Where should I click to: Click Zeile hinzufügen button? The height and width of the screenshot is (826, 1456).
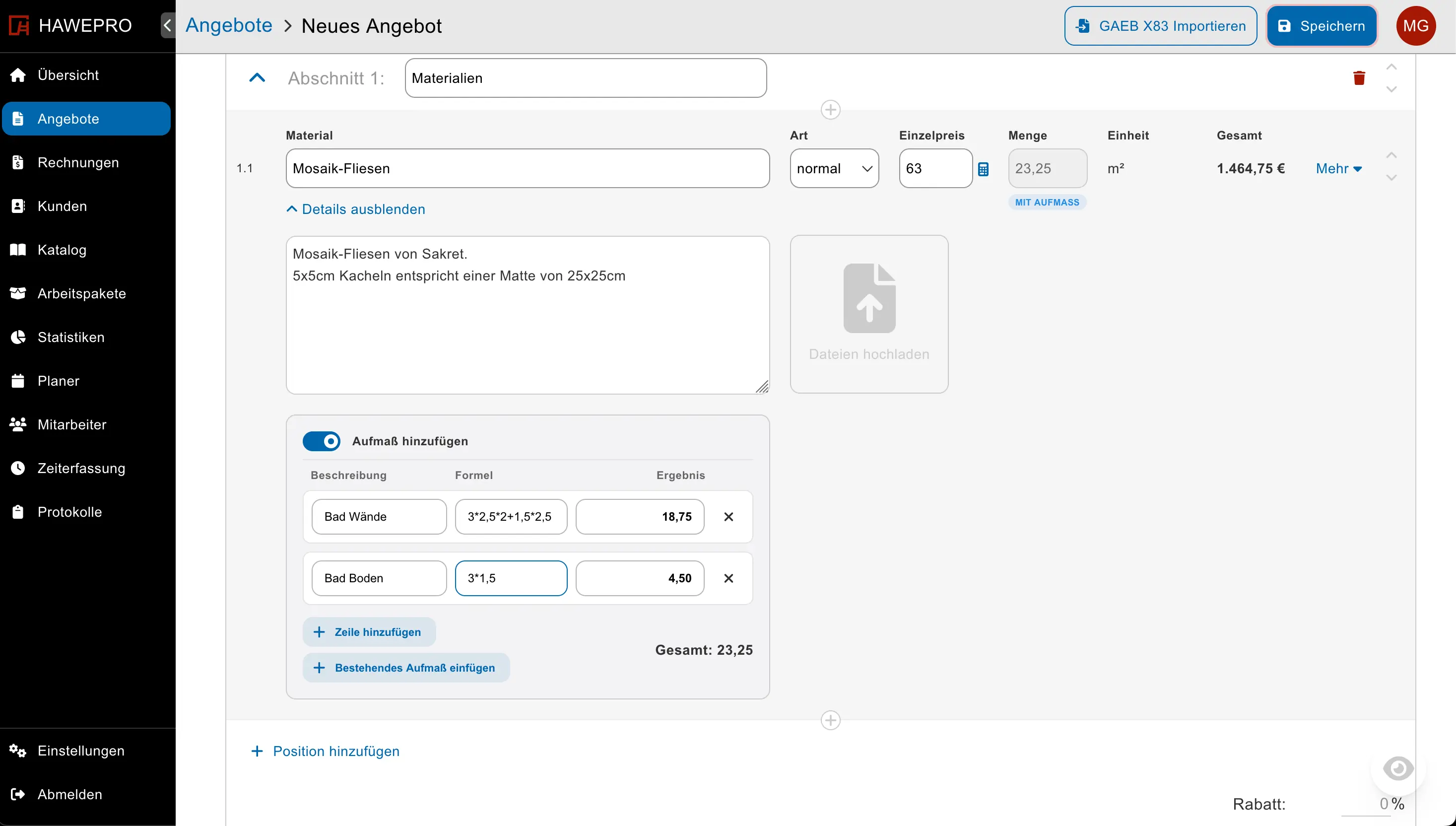(369, 632)
